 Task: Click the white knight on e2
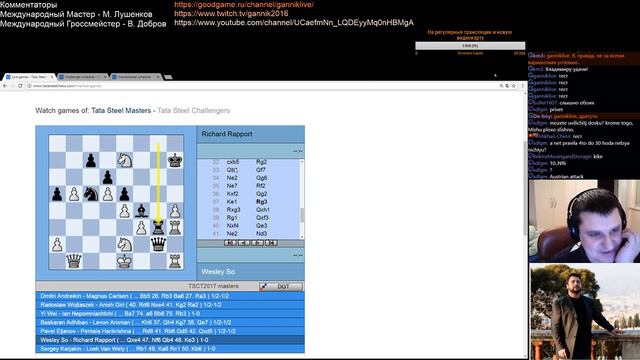[x=124, y=244]
